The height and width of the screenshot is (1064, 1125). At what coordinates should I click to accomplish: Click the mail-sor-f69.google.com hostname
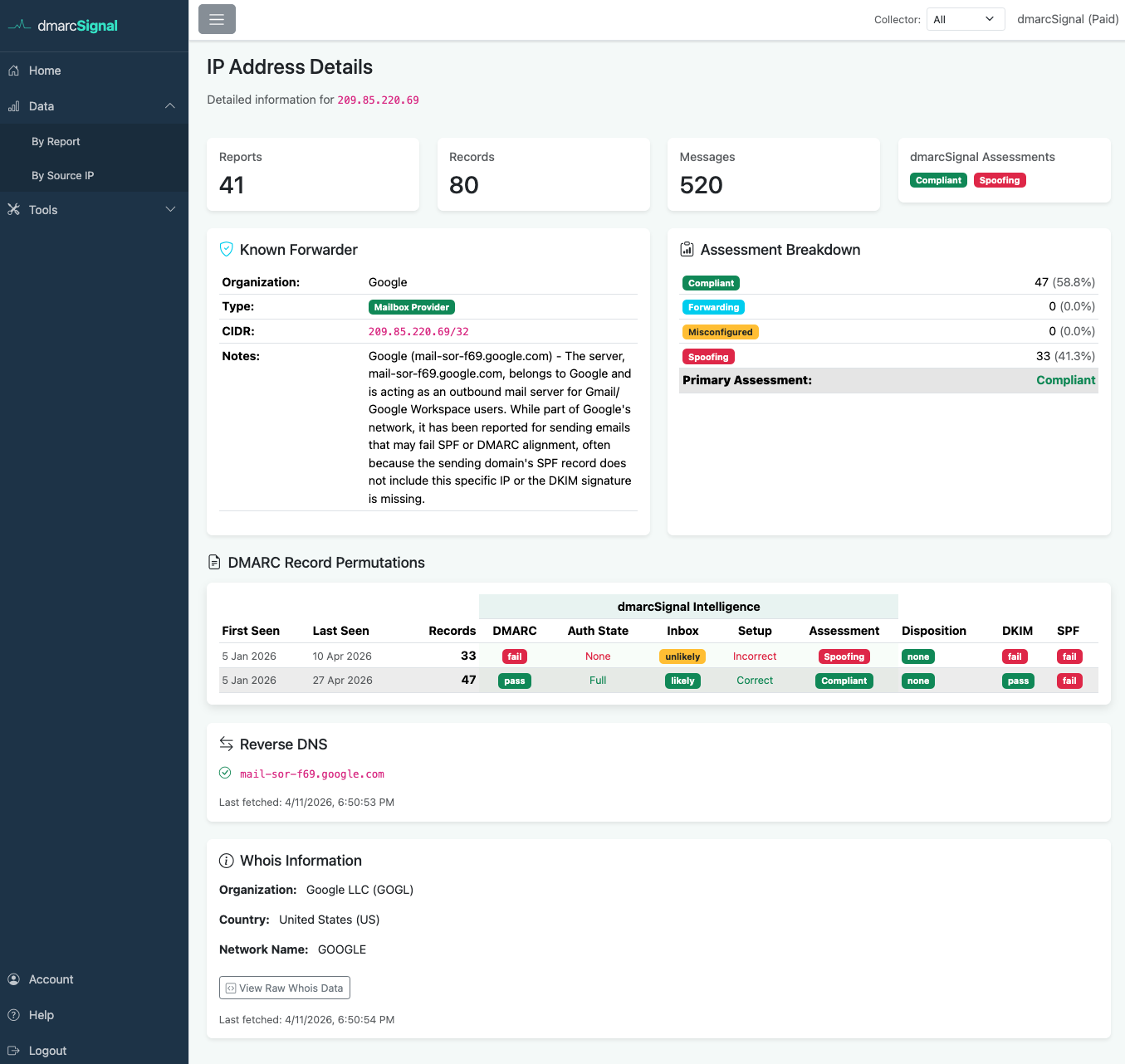click(312, 774)
